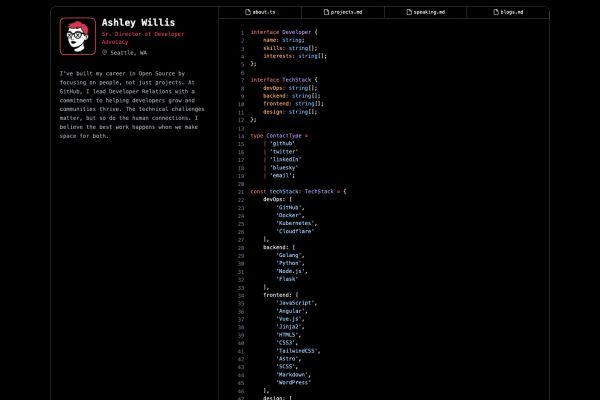Click the 'Markdown' entry in the code
Viewport: 600px width, 400px height.
point(292,375)
